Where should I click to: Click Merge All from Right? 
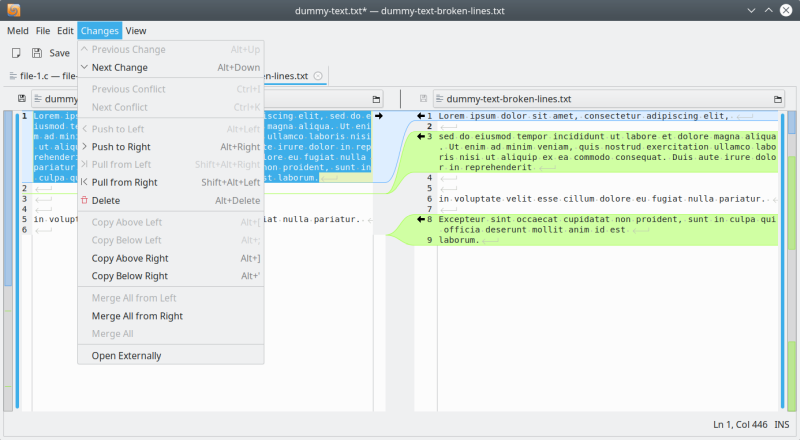pyautogui.click(x=137, y=316)
